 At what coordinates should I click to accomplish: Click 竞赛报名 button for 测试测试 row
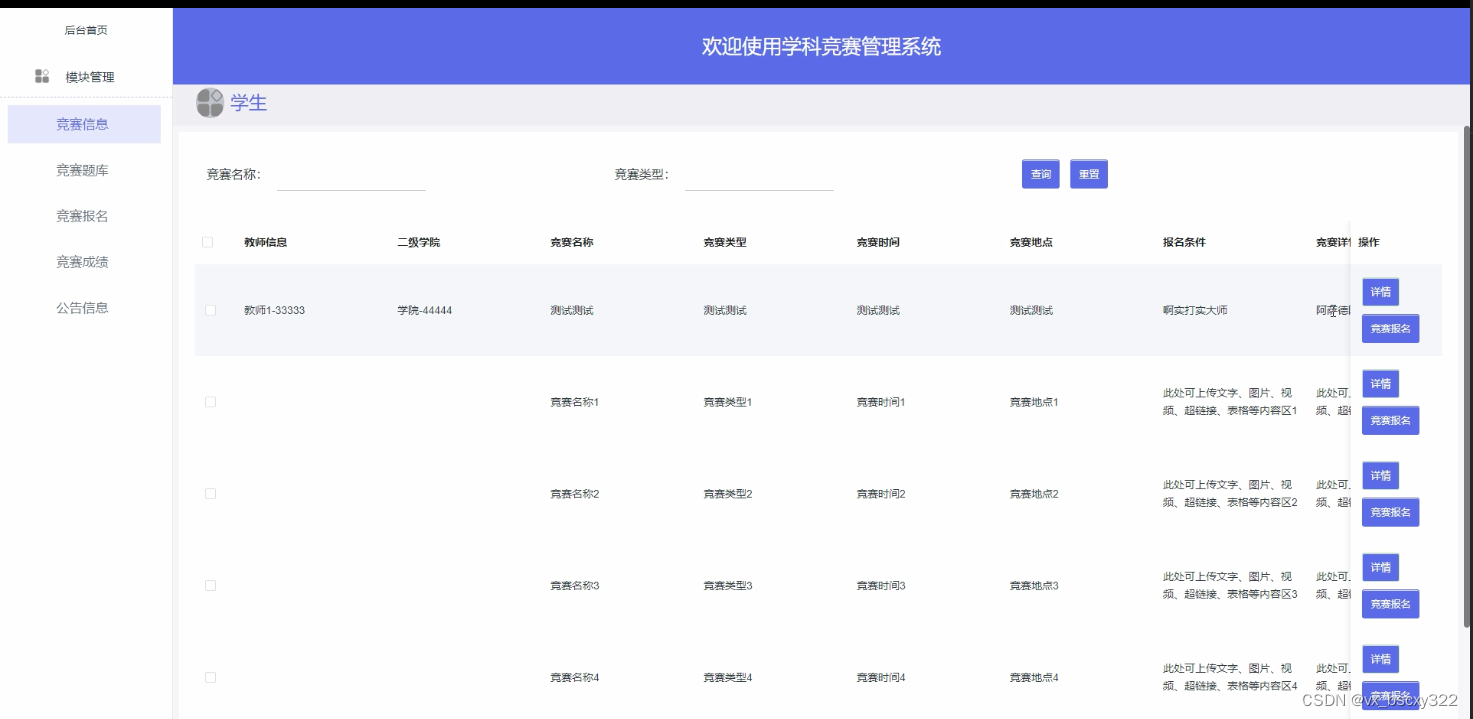pyautogui.click(x=1391, y=328)
